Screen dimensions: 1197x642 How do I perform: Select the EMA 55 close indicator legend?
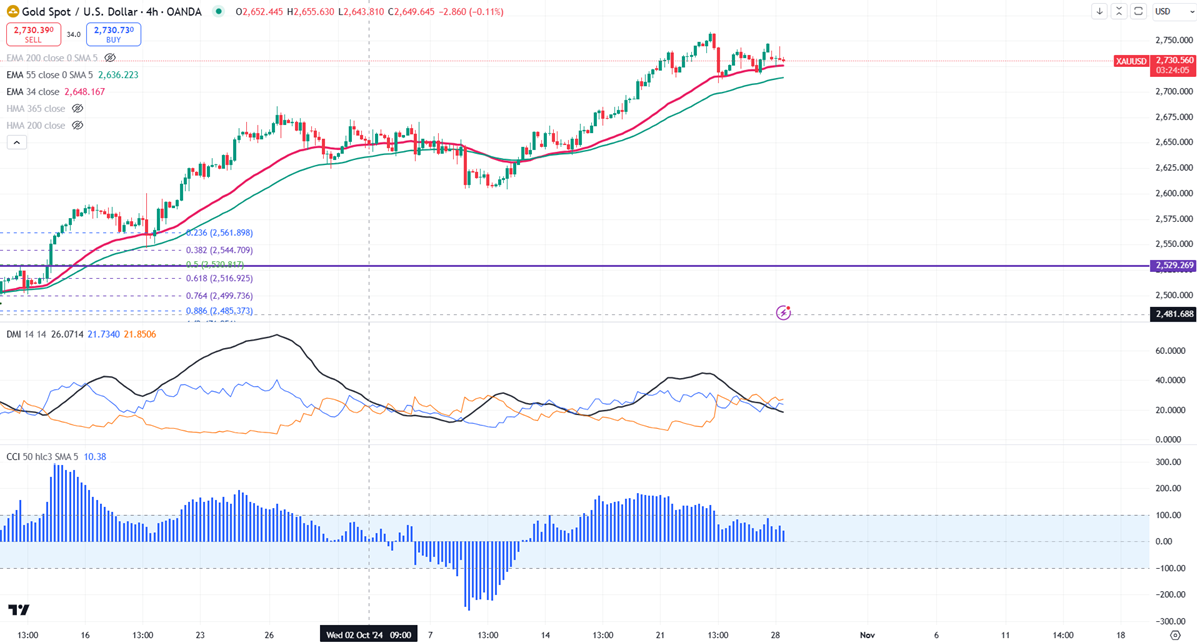tap(50, 75)
